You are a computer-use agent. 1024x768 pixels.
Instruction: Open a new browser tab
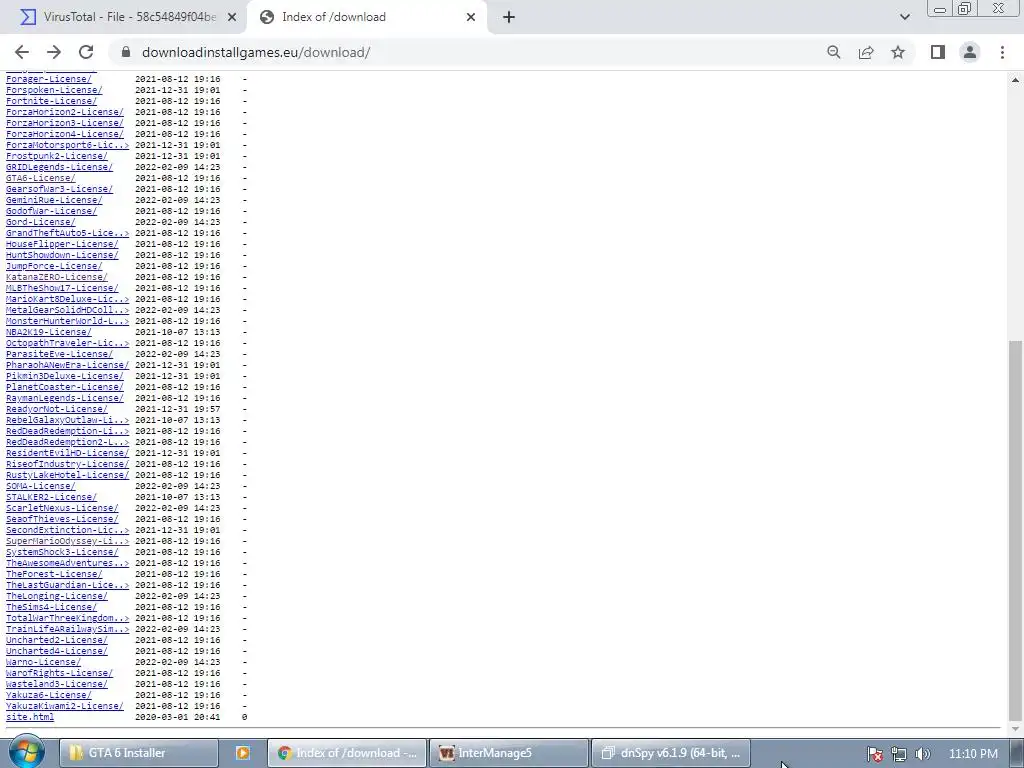click(x=509, y=17)
